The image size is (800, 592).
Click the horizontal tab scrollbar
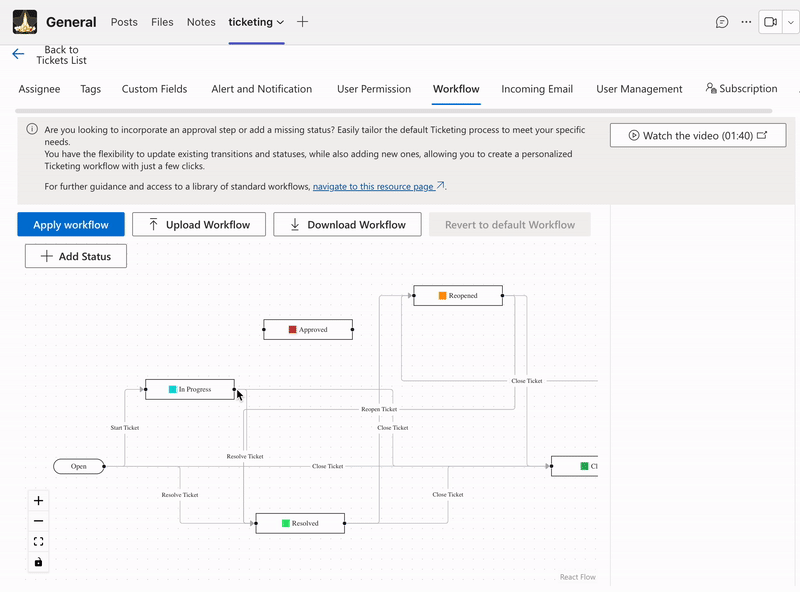click(393, 111)
